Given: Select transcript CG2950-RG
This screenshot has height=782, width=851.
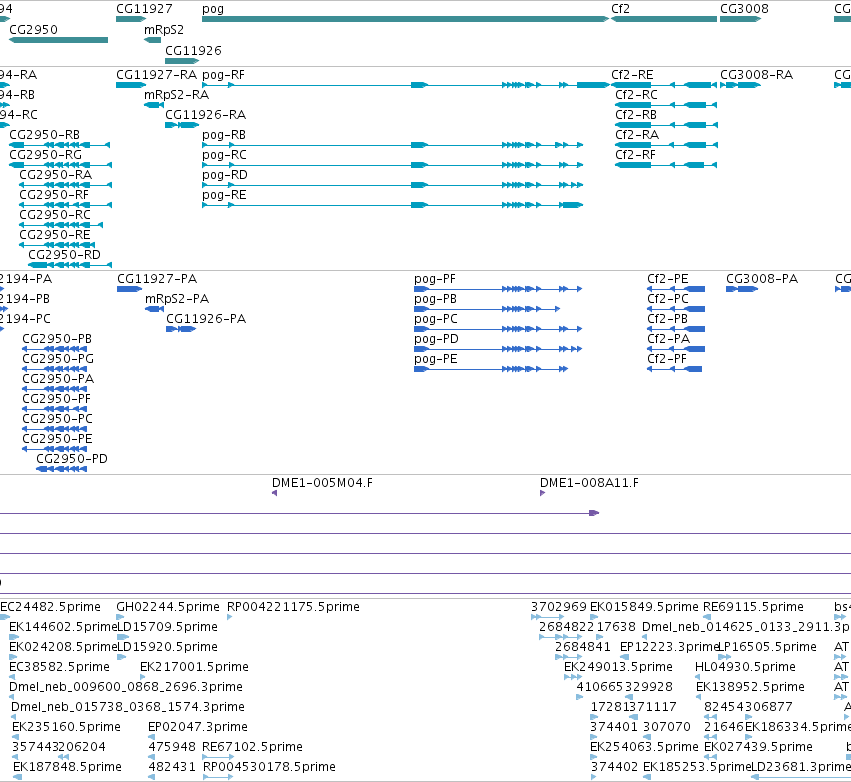Looking at the screenshot, I should (x=60, y=165).
